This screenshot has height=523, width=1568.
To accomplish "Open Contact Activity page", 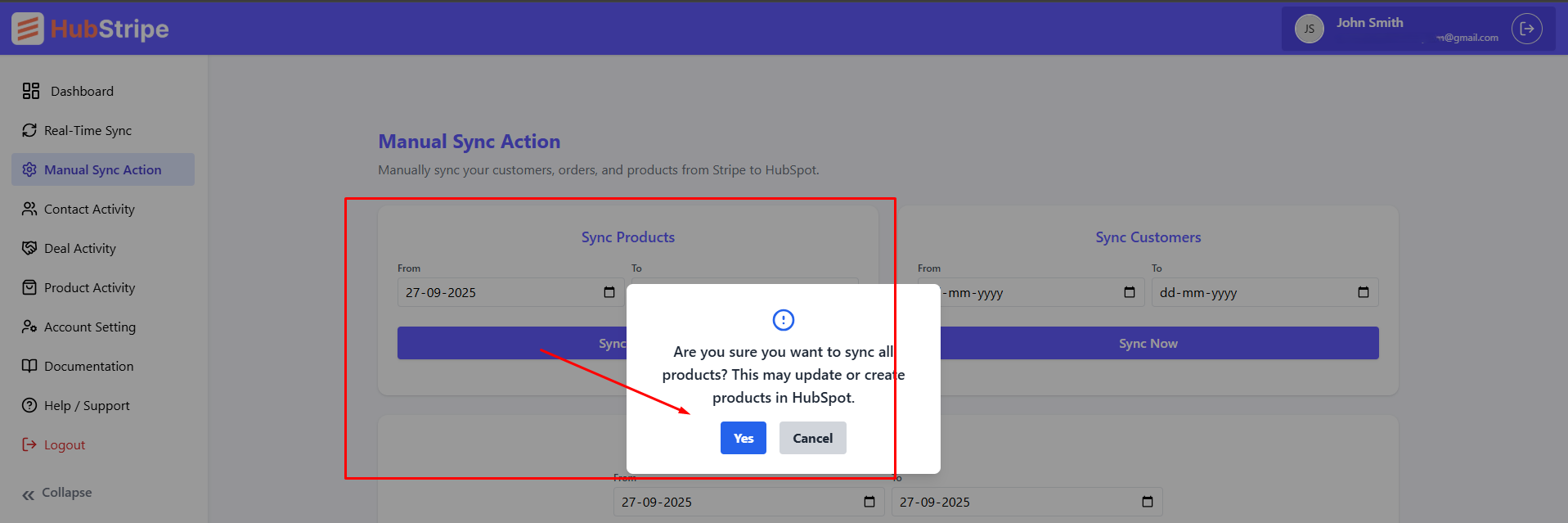I will [x=103, y=209].
